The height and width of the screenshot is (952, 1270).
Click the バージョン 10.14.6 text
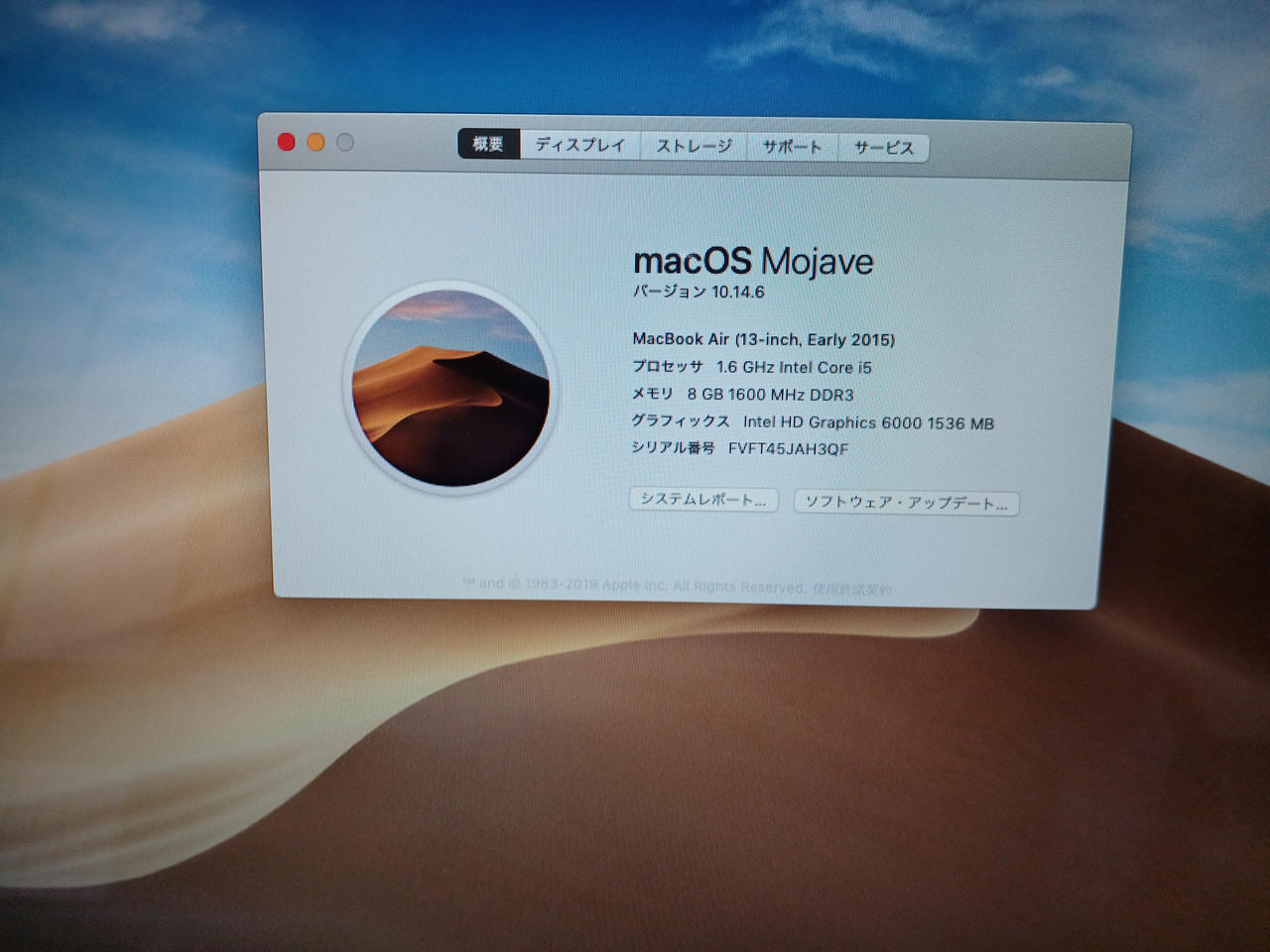[x=698, y=292]
